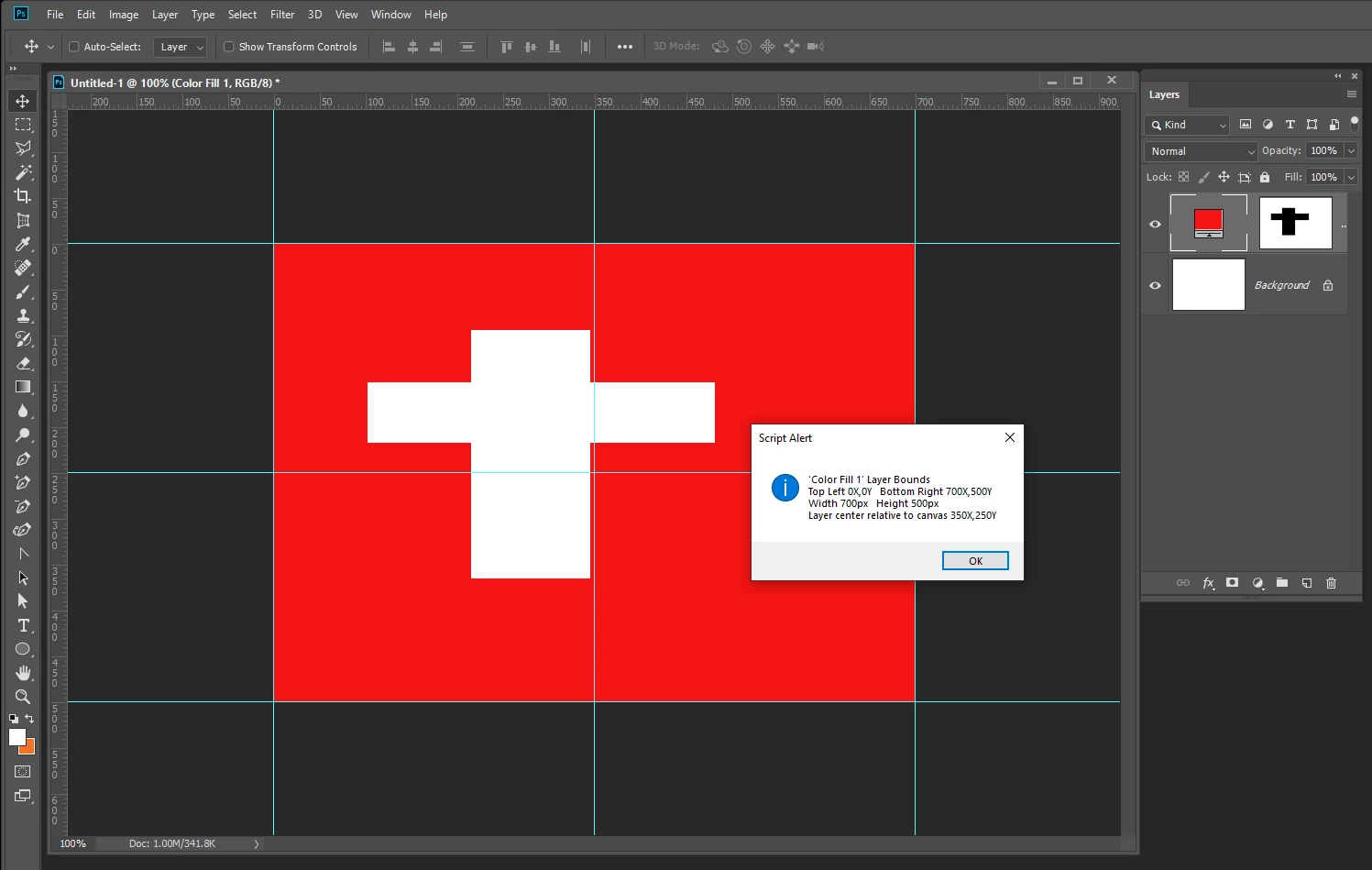Toggle lock transparent pixels
Viewport: 1372px width, 870px height.
click(x=1183, y=177)
